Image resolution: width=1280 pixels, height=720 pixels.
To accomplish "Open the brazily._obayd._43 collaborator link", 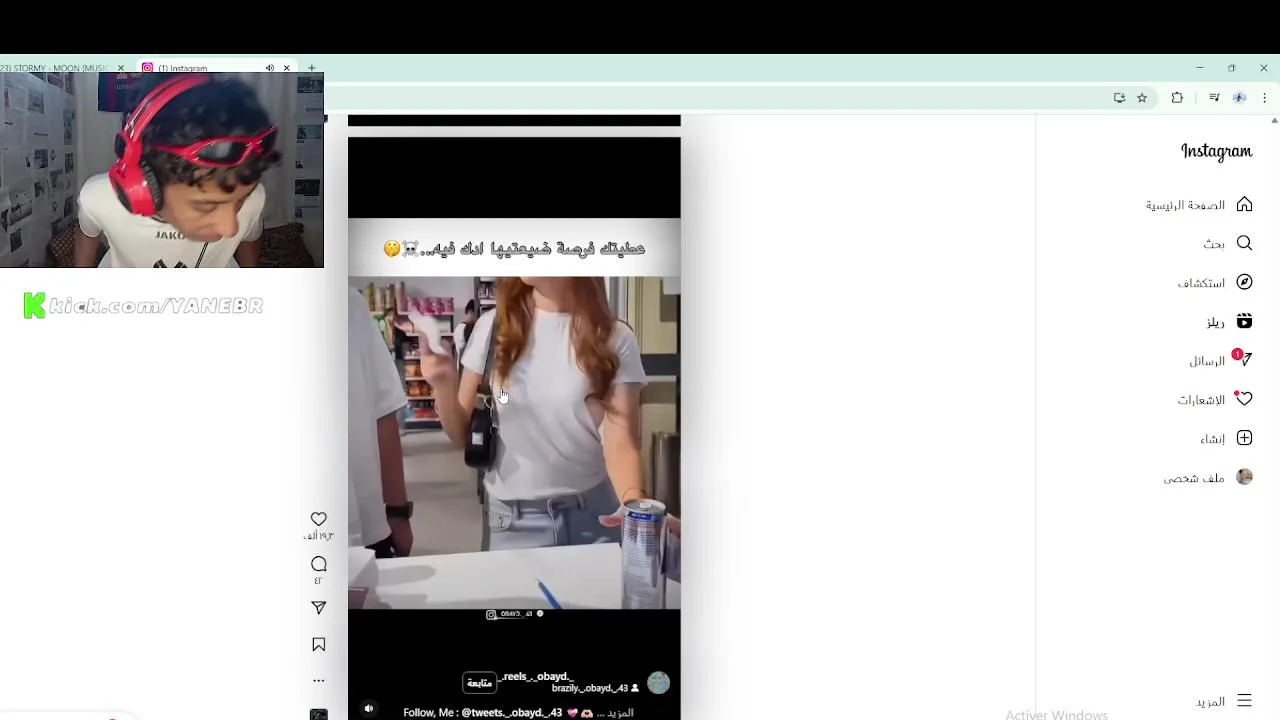I will 590,689.
